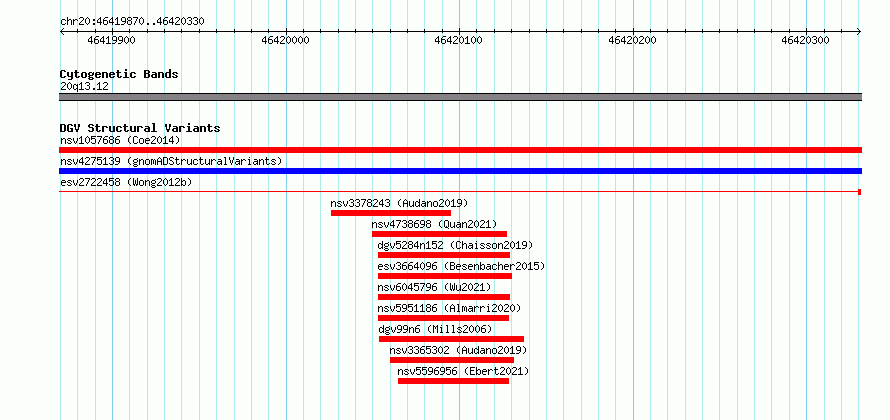Click the red bar under nsv4738698
Viewport: 890px width, 420px height.
[x=439, y=234]
